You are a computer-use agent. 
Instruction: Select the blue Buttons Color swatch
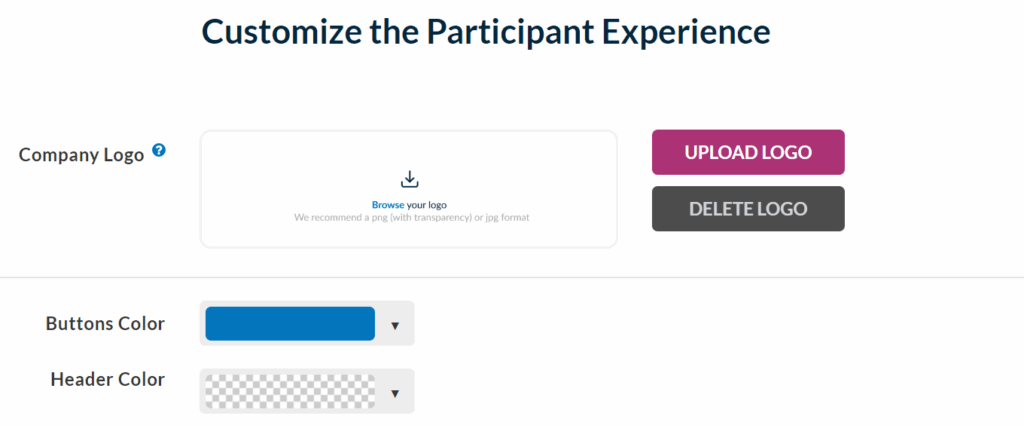pyautogui.click(x=289, y=324)
